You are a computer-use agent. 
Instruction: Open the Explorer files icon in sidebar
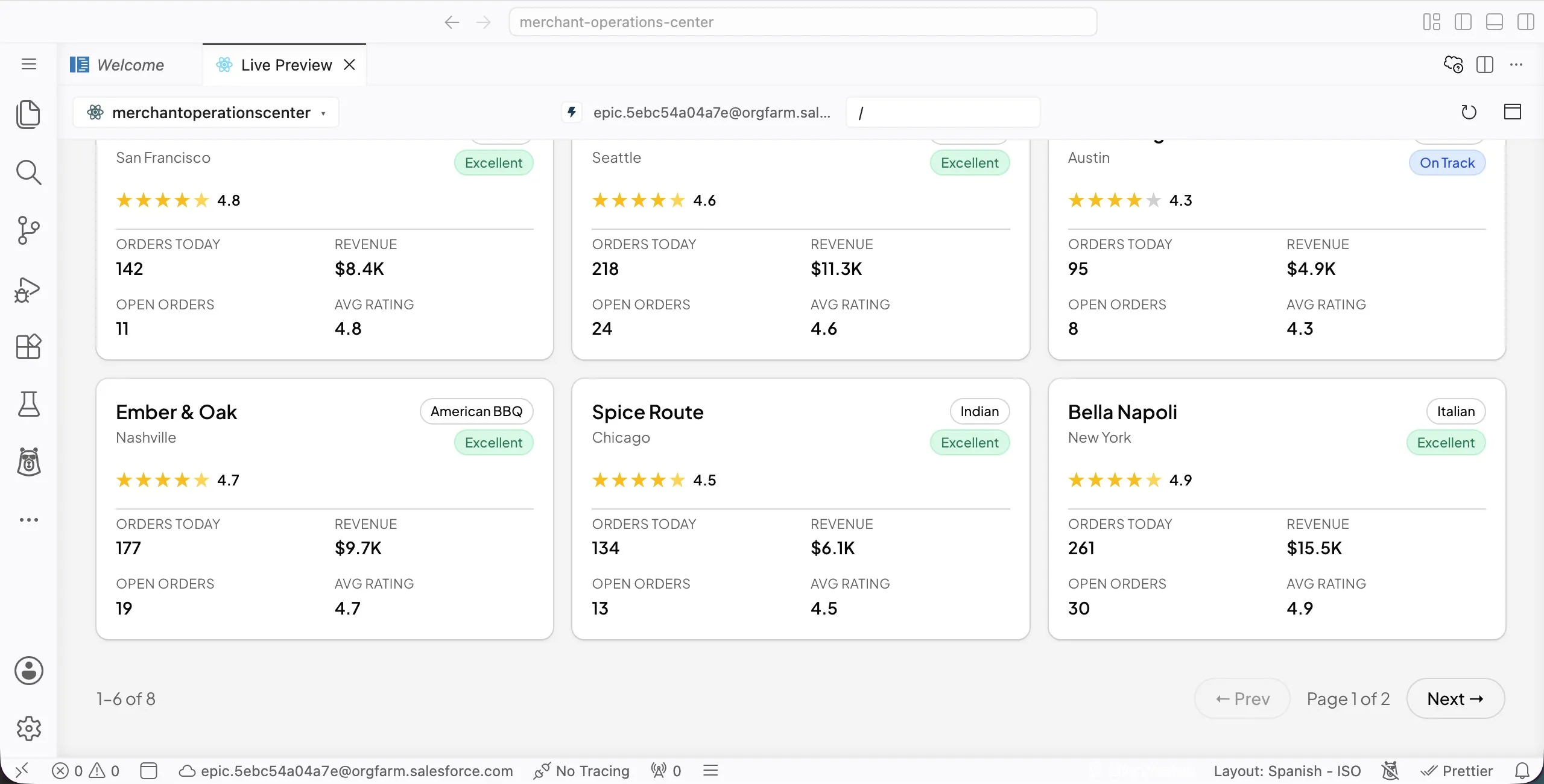click(x=28, y=115)
